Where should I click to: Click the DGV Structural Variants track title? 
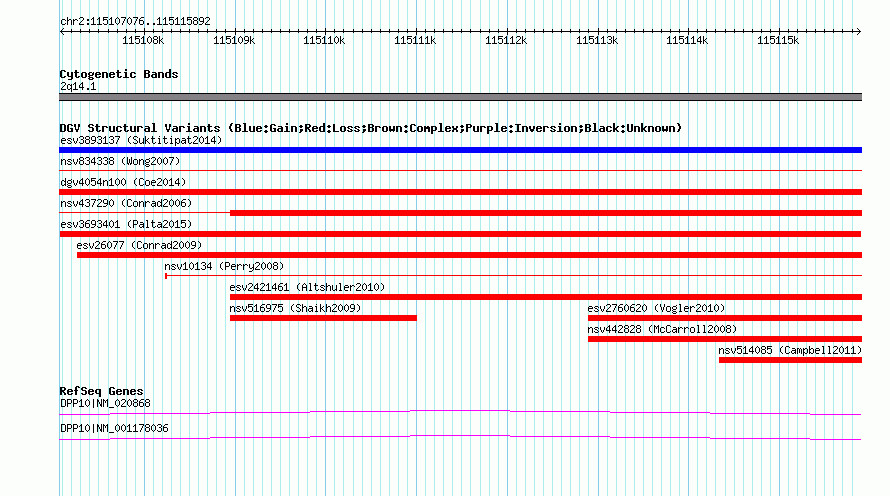(x=370, y=128)
